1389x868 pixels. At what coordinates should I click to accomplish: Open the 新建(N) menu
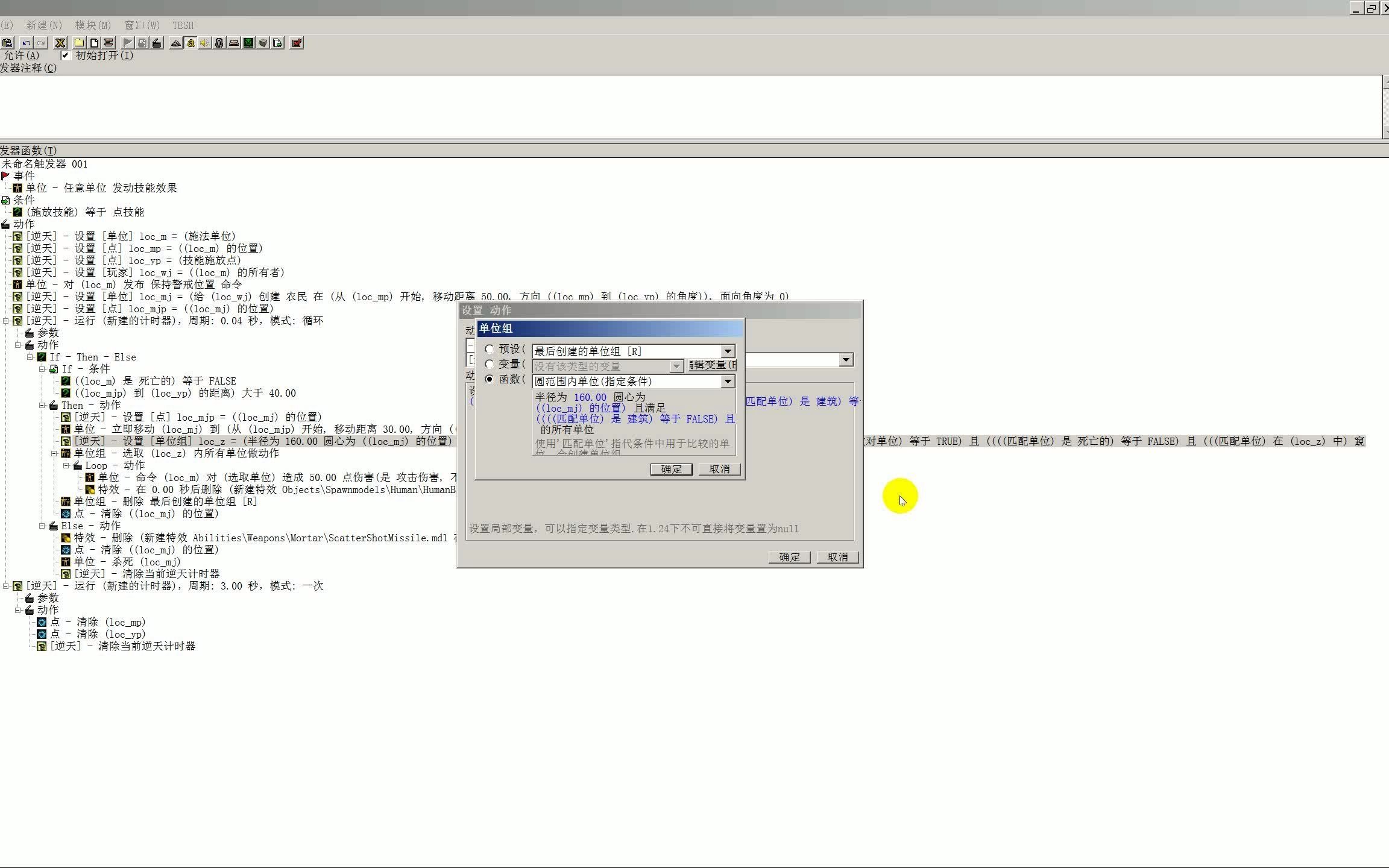coord(44,25)
